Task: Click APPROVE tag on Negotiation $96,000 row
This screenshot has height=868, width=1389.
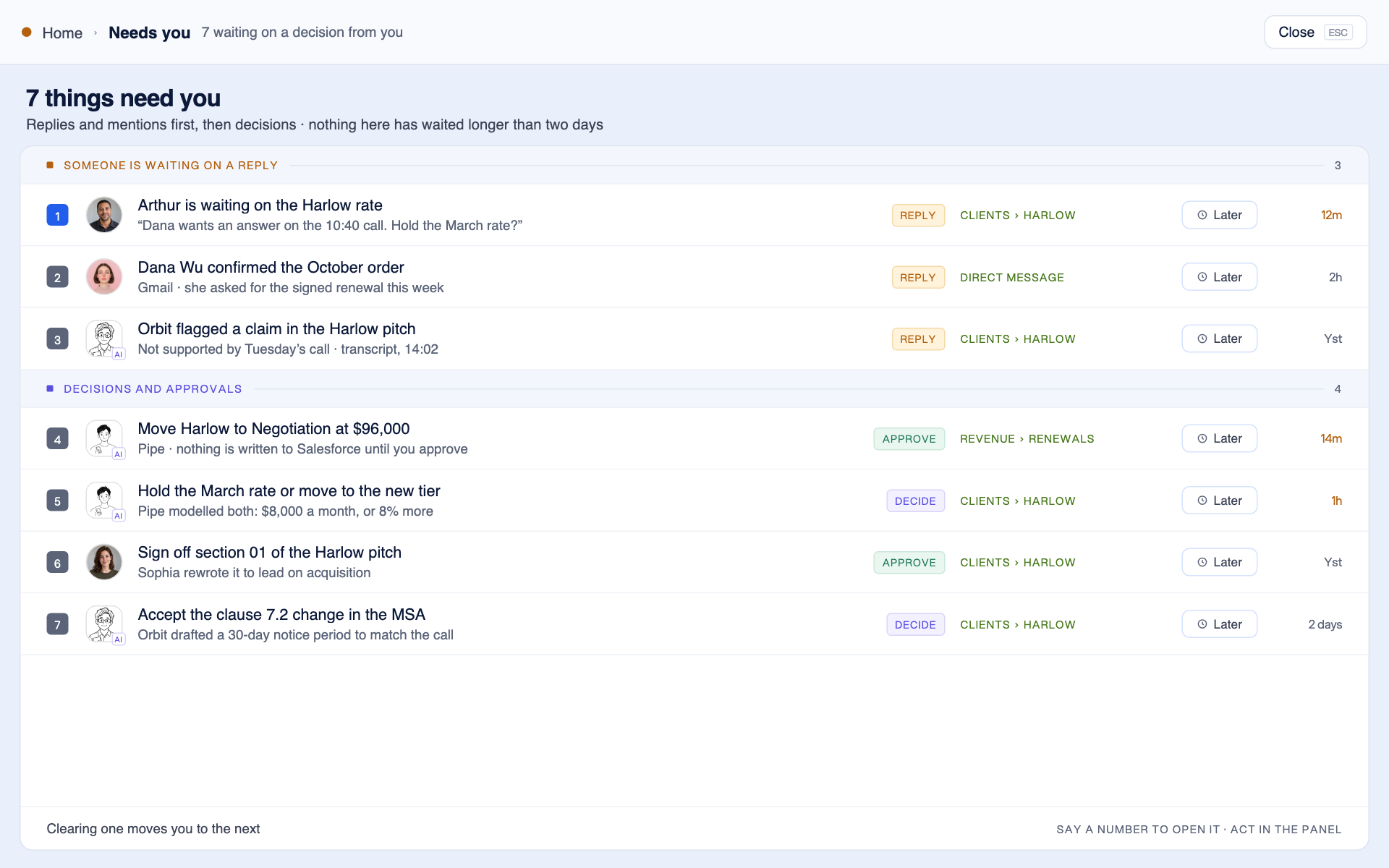Action: tap(909, 439)
